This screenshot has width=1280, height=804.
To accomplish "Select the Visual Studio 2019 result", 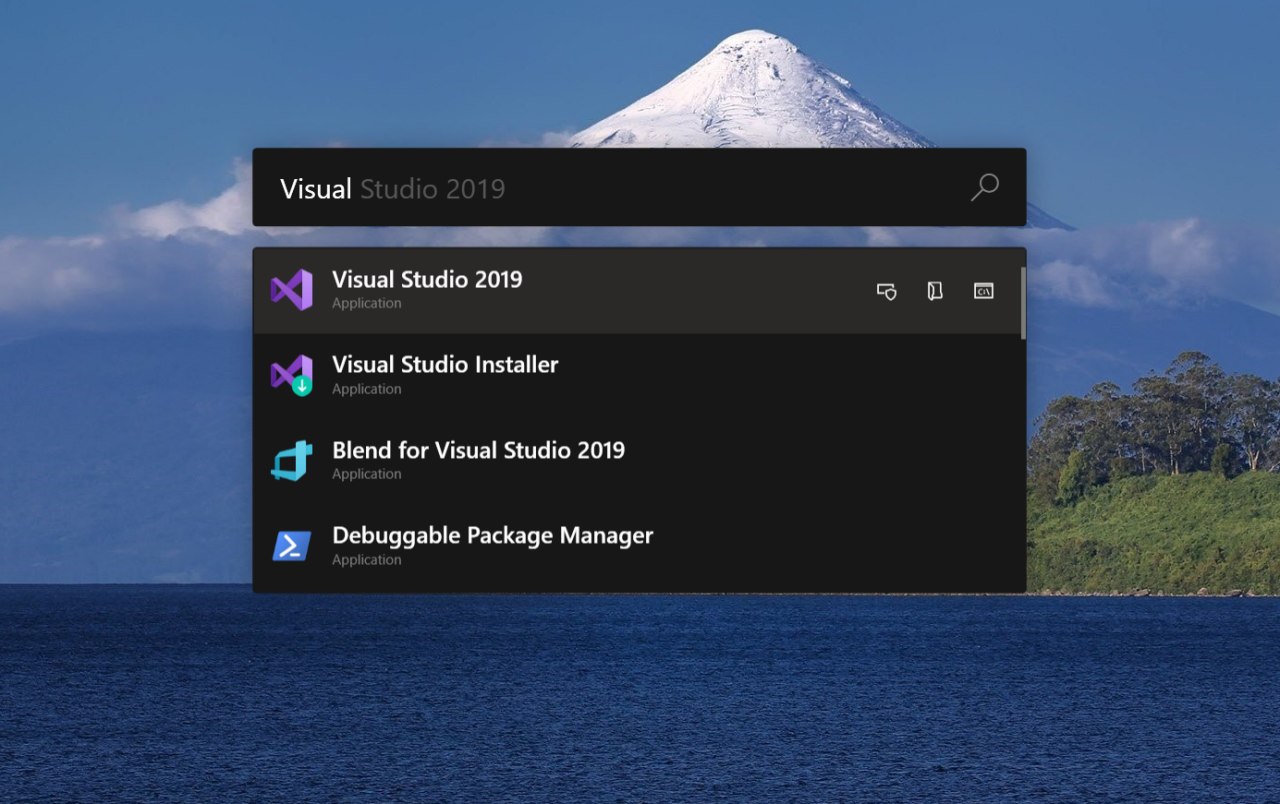I will (x=636, y=290).
